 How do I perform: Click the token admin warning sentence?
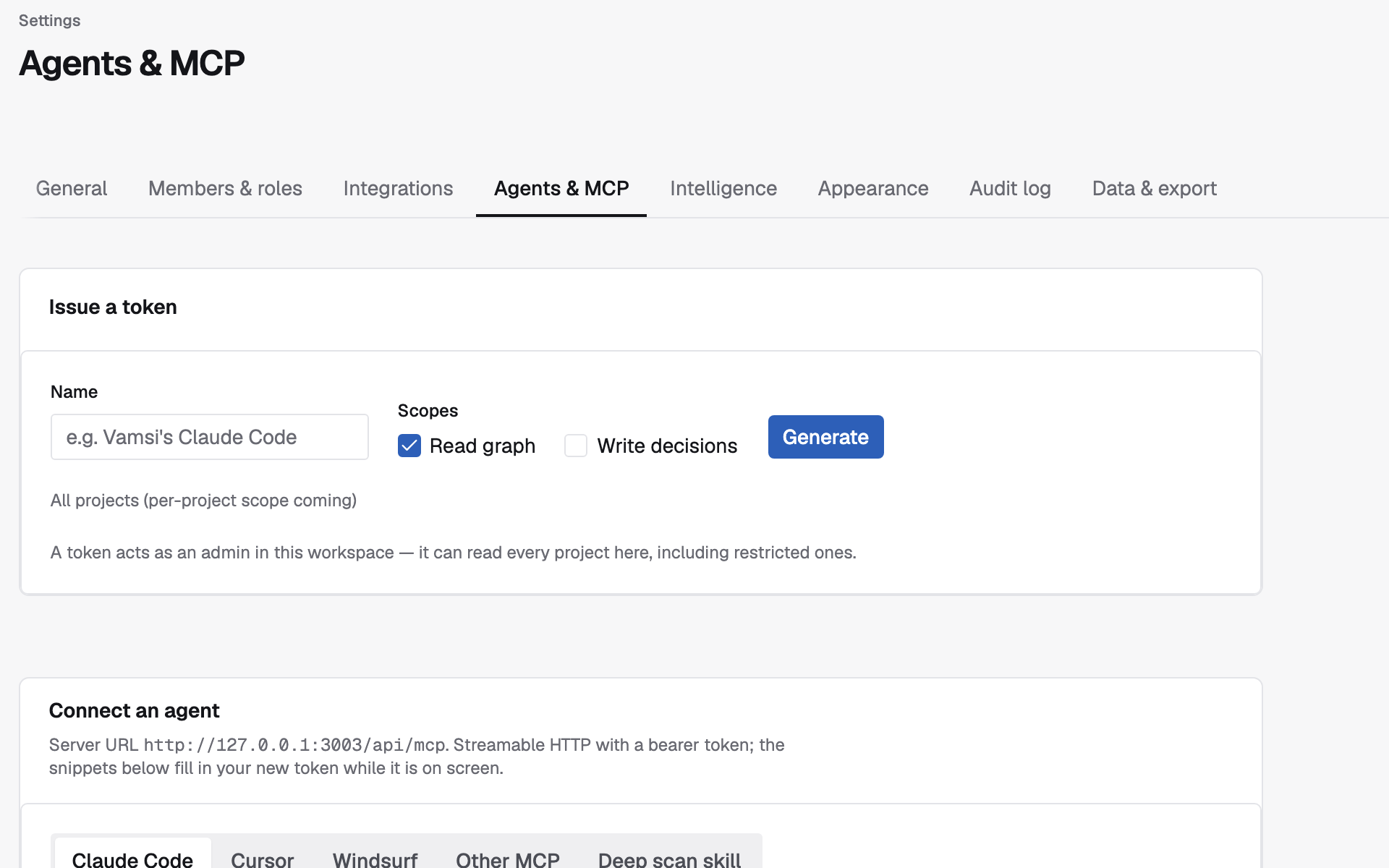[x=454, y=553]
